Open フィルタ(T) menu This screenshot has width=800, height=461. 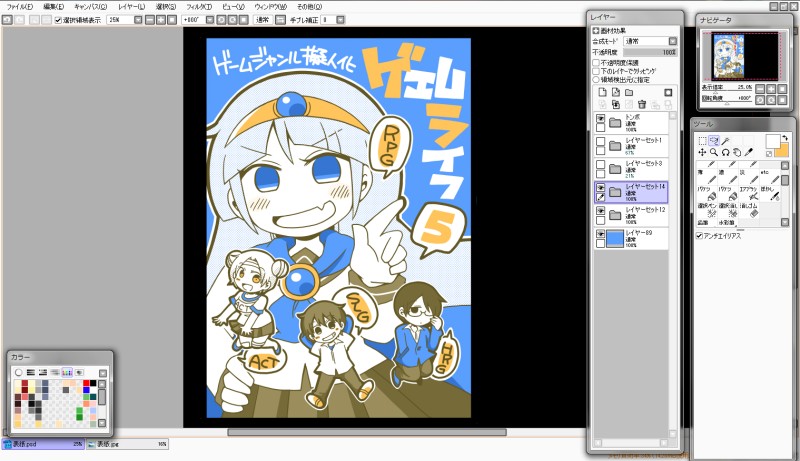point(199,7)
